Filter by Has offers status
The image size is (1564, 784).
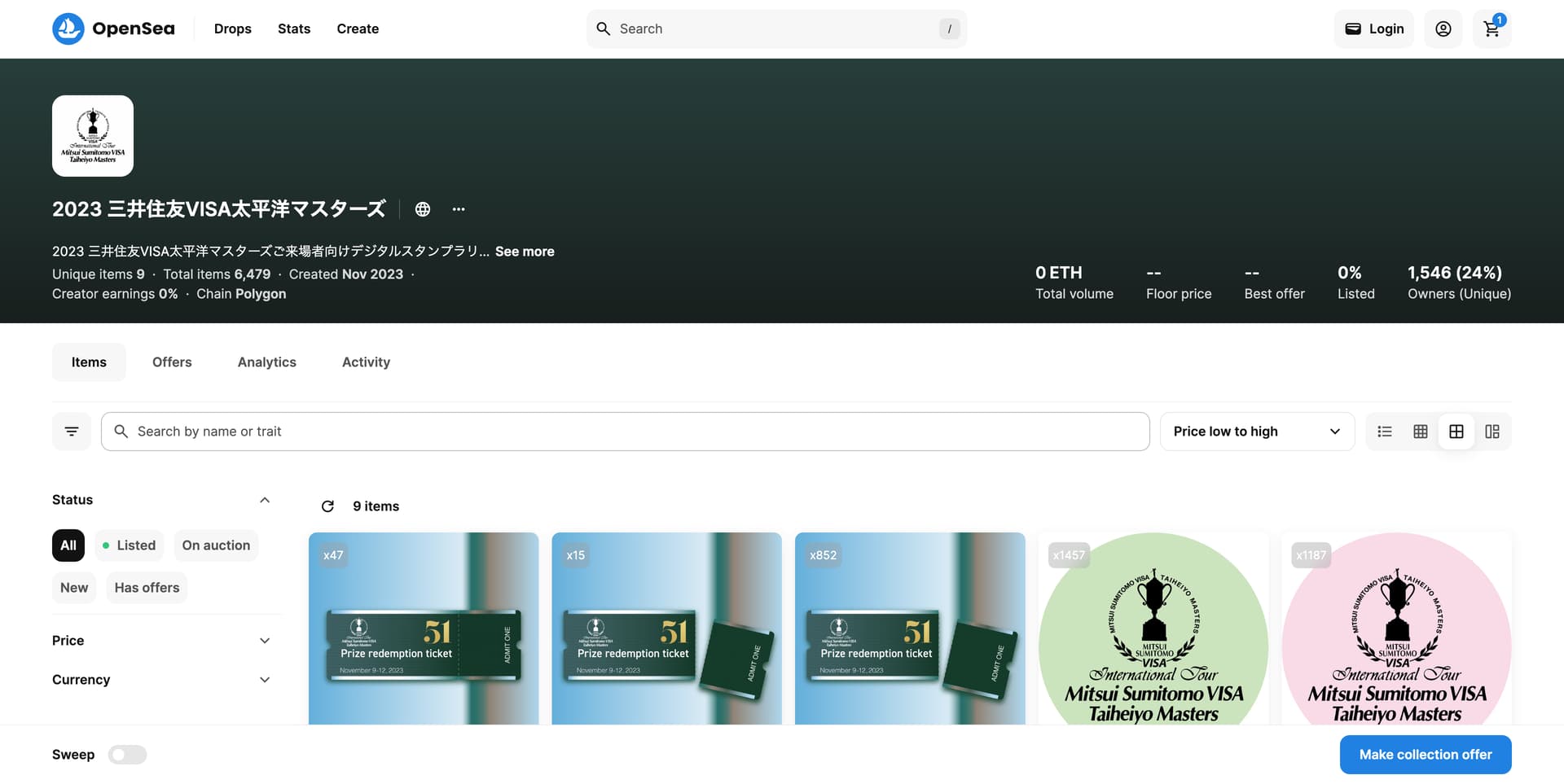147,588
